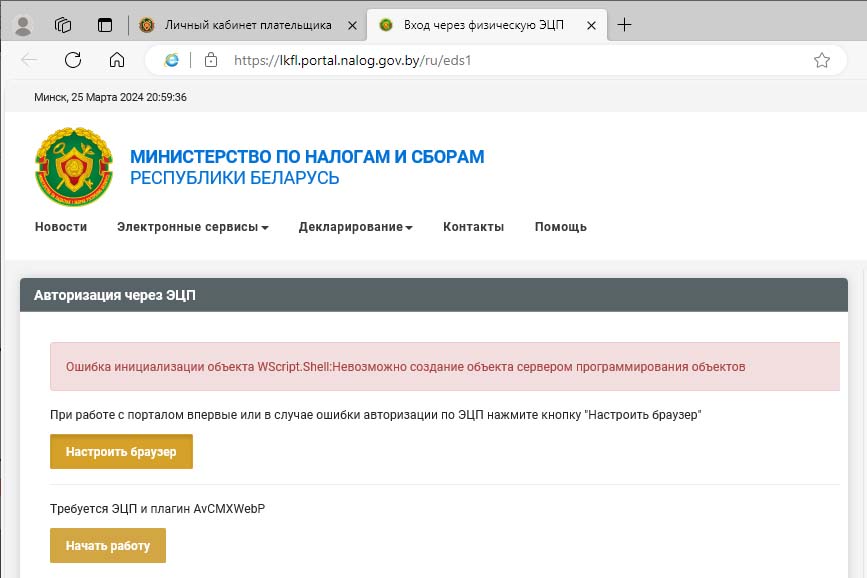Switch to 'Личный кабинет плательщика' tab
The width and height of the screenshot is (867, 578).
pyautogui.click(x=246, y=25)
